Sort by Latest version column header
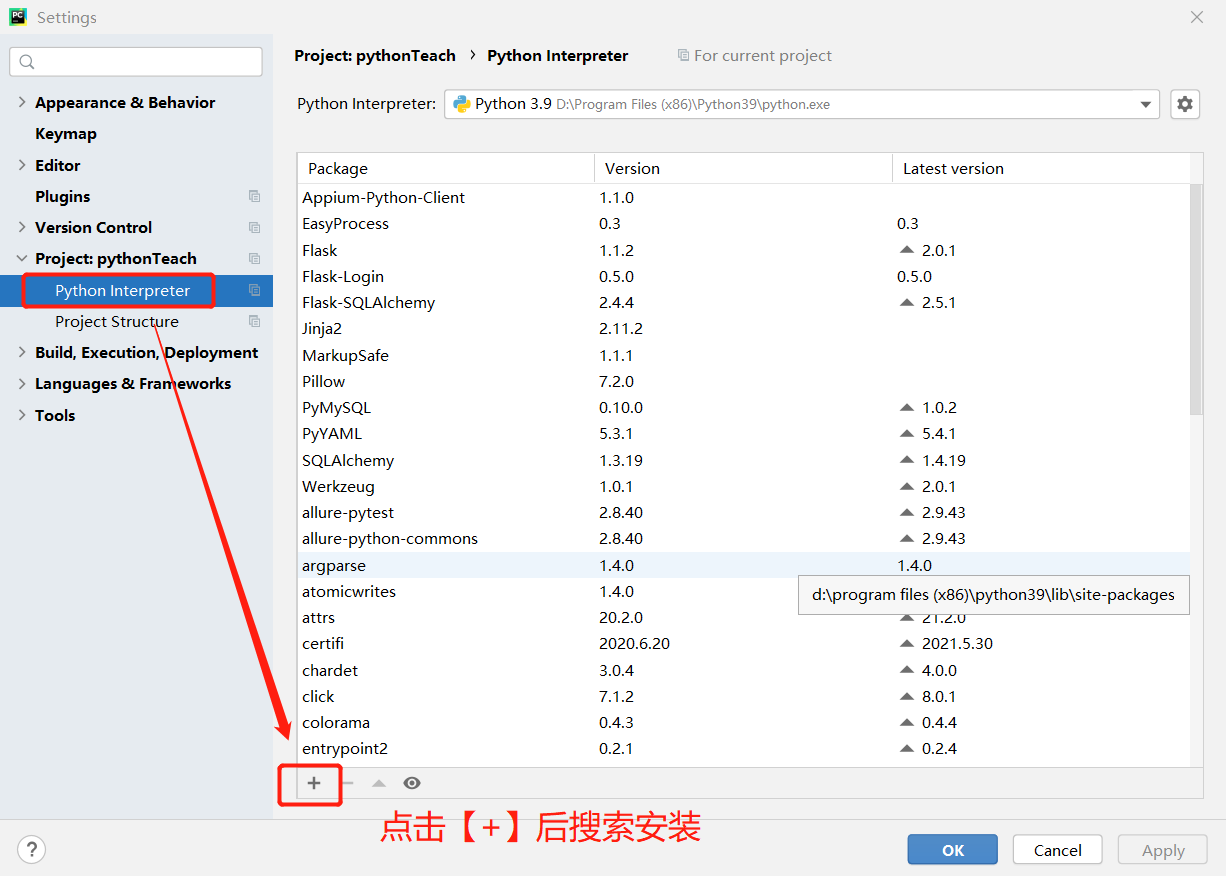The height and width of the screenshot is (876, 1226). pos(1041,168)
